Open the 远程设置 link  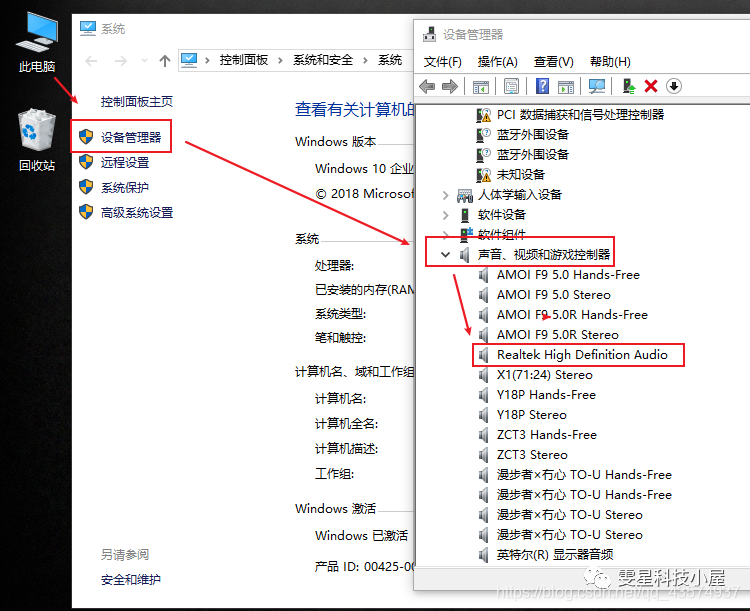[125, 163]
